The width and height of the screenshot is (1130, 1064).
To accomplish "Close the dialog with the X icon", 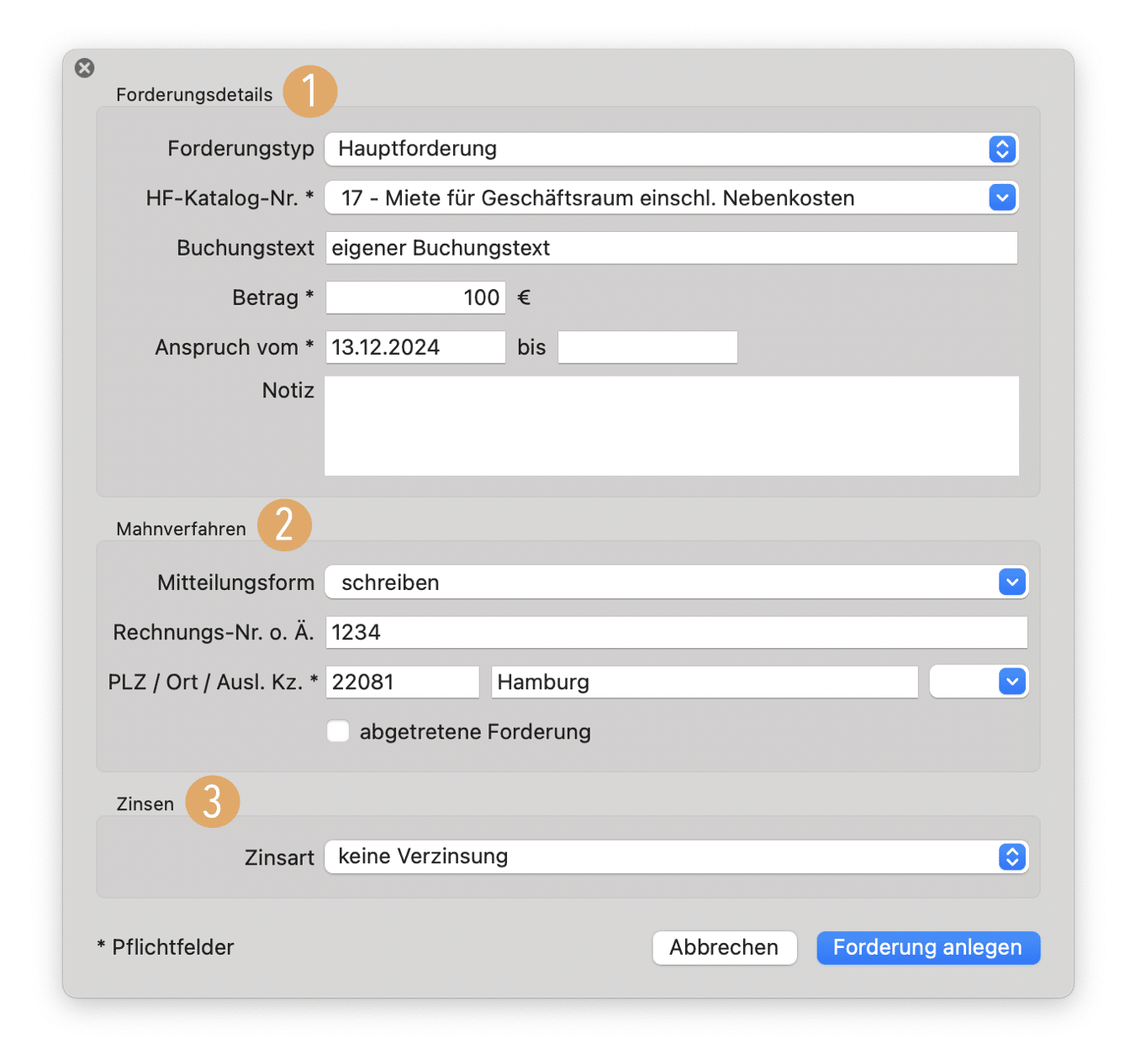I will point(84,68).
